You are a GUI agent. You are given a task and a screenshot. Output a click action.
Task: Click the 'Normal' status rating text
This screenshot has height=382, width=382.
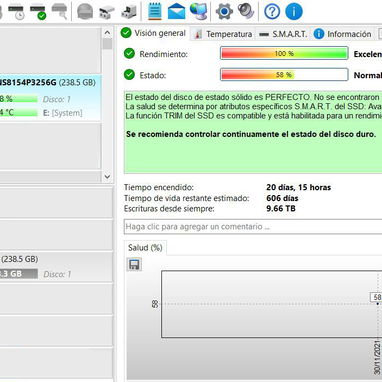click(x=368, y=75)
